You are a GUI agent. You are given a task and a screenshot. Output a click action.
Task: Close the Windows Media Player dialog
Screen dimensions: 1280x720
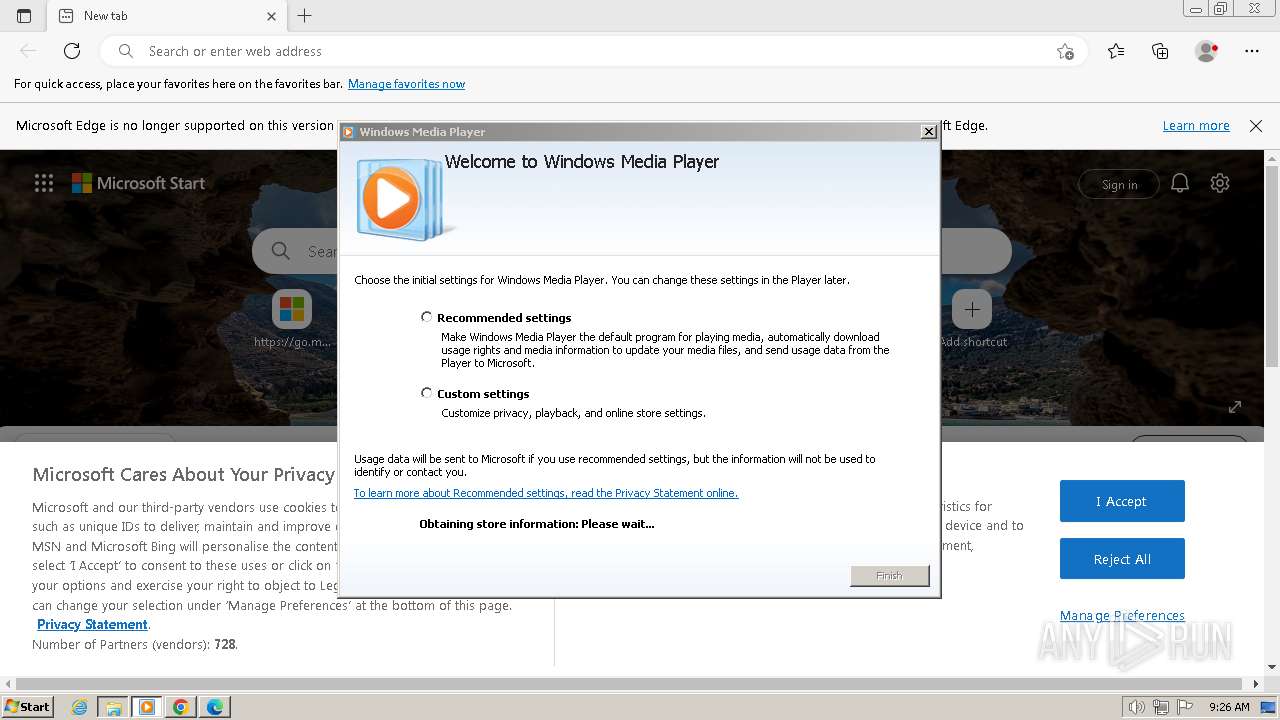[928, 131]
